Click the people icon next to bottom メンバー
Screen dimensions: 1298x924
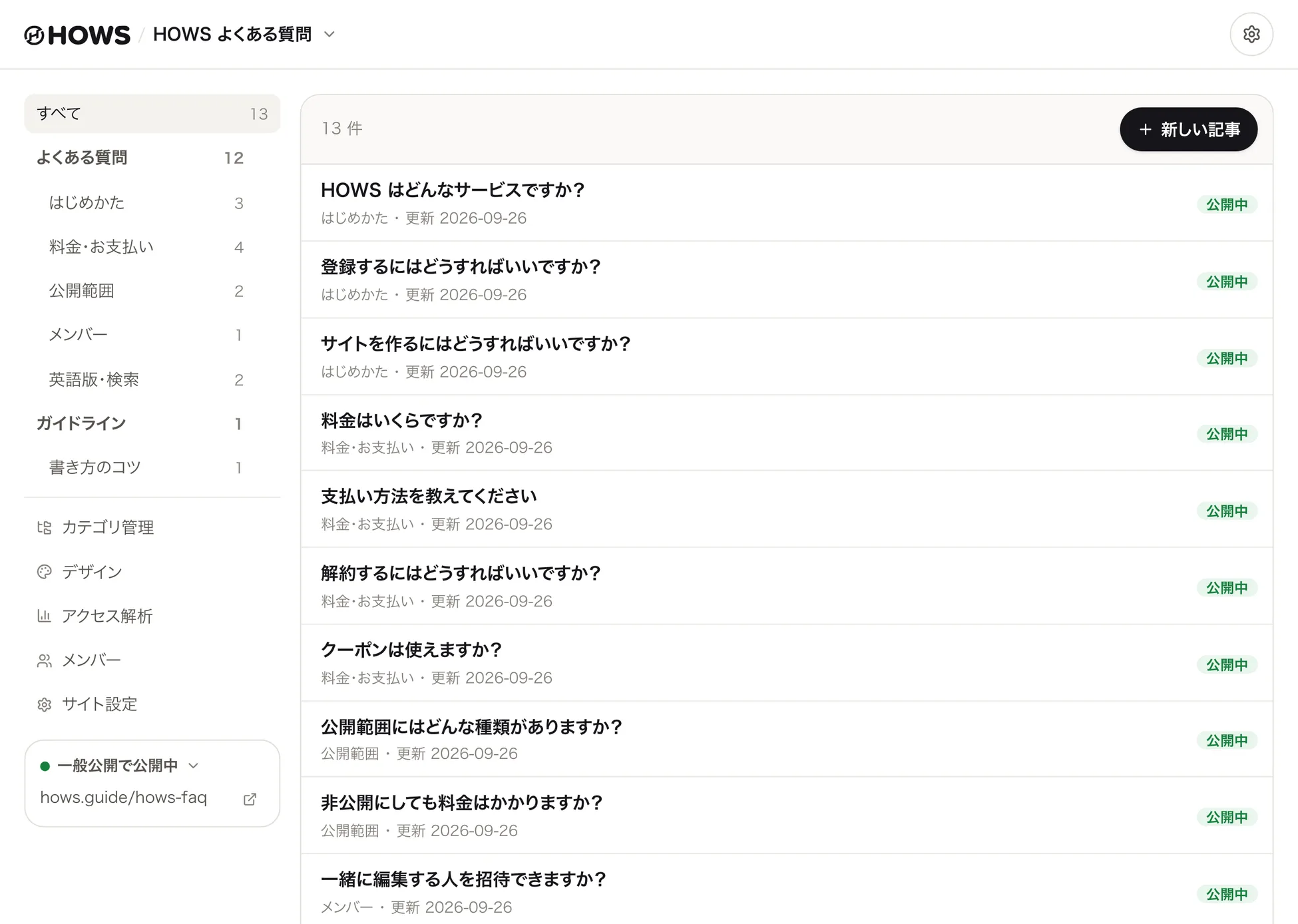click(45, 660)
